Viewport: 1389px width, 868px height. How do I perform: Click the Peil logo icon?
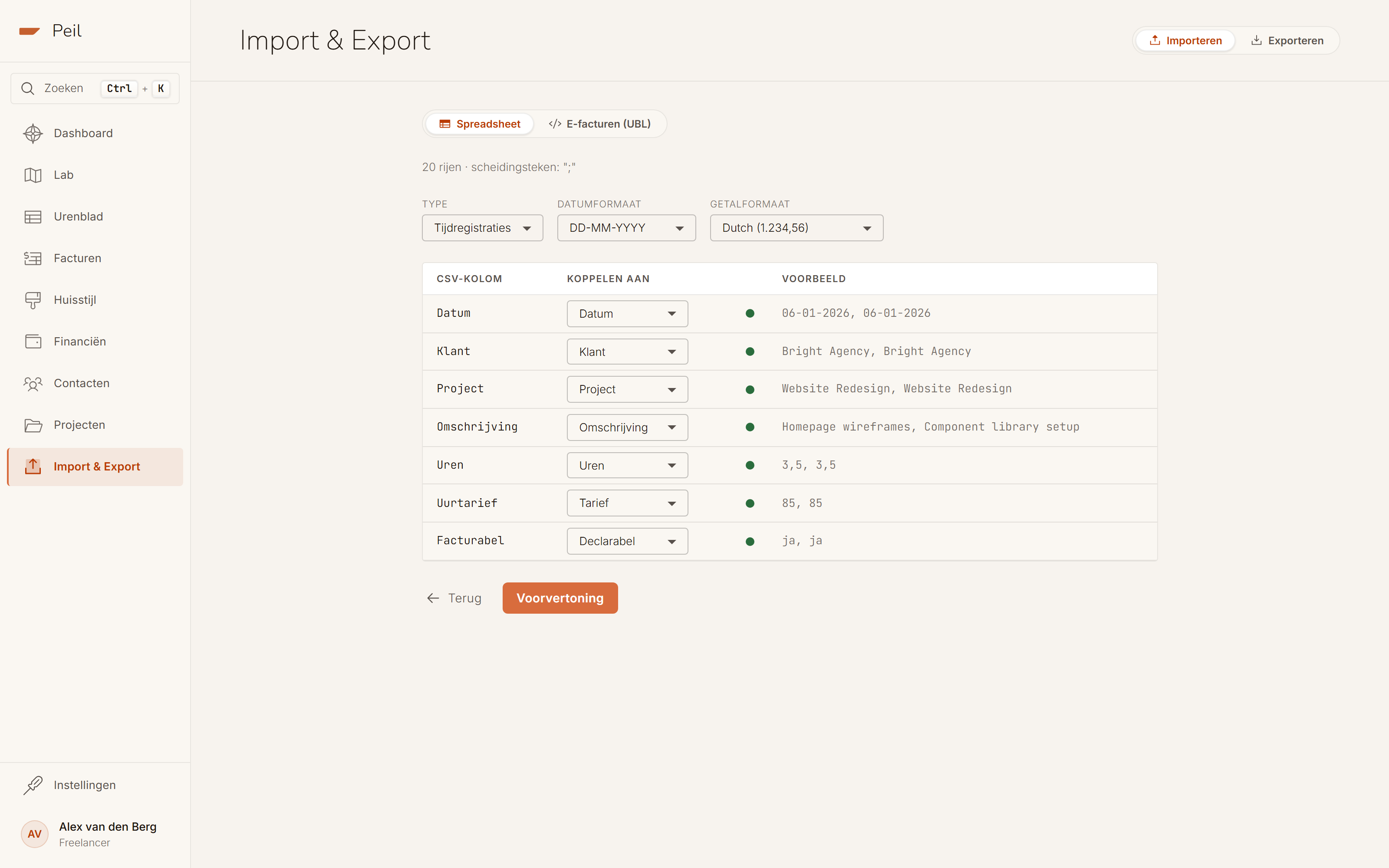coord(29,31)
